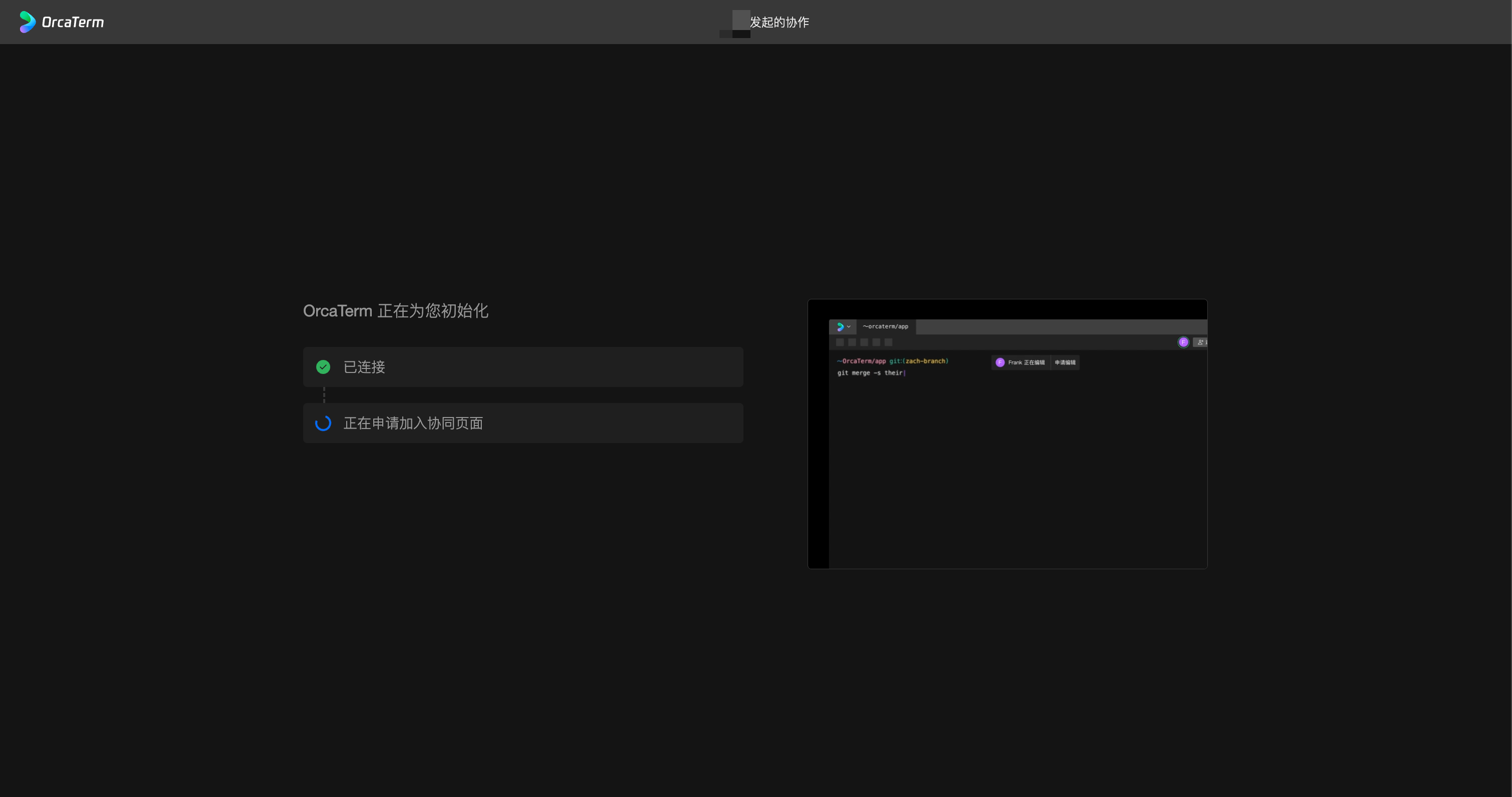
Task: Click the OrcaTerm logo in header
Action: [61, 22]
